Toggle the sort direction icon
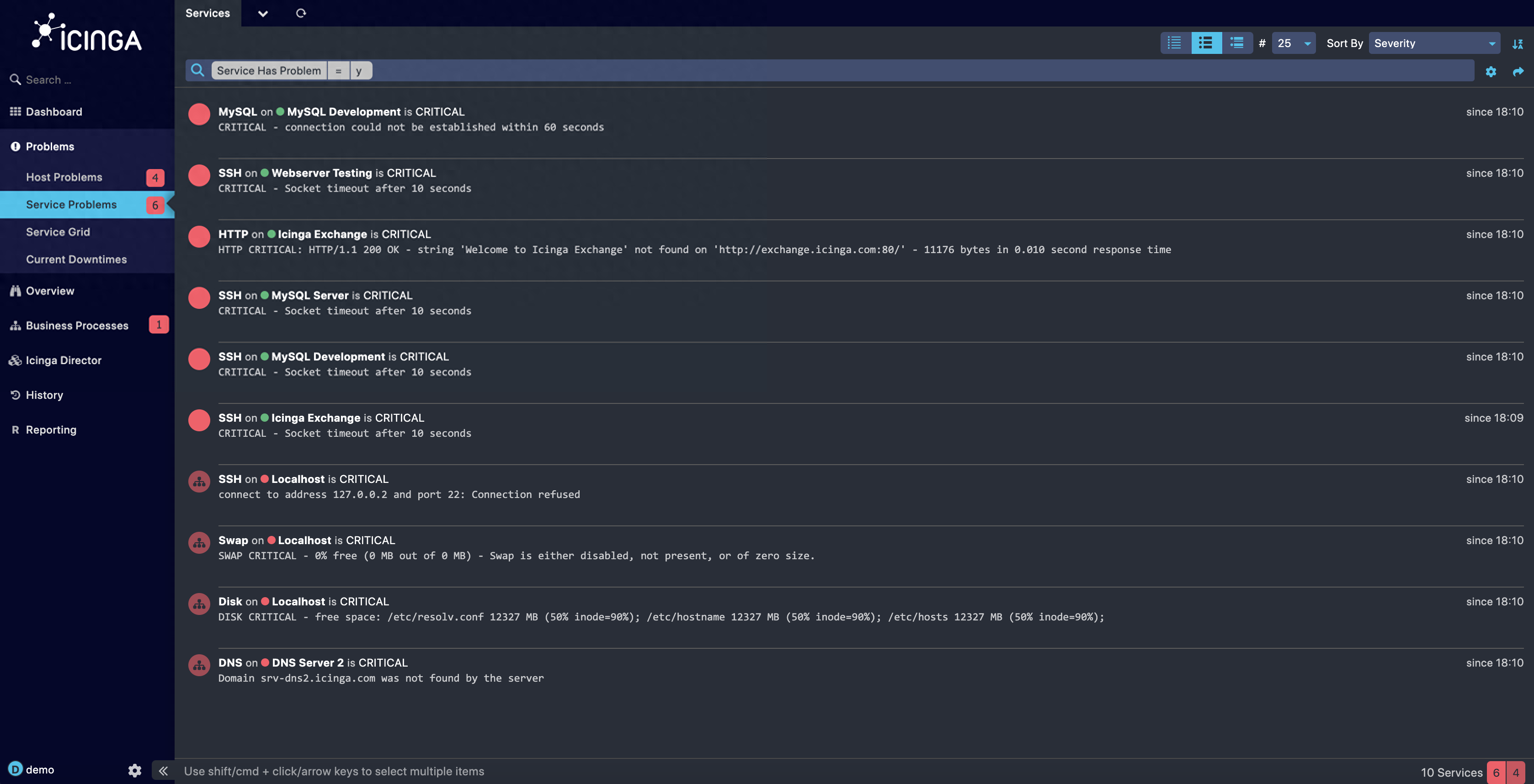The height and width of the screenshot is (784, 1534). 1518,43
